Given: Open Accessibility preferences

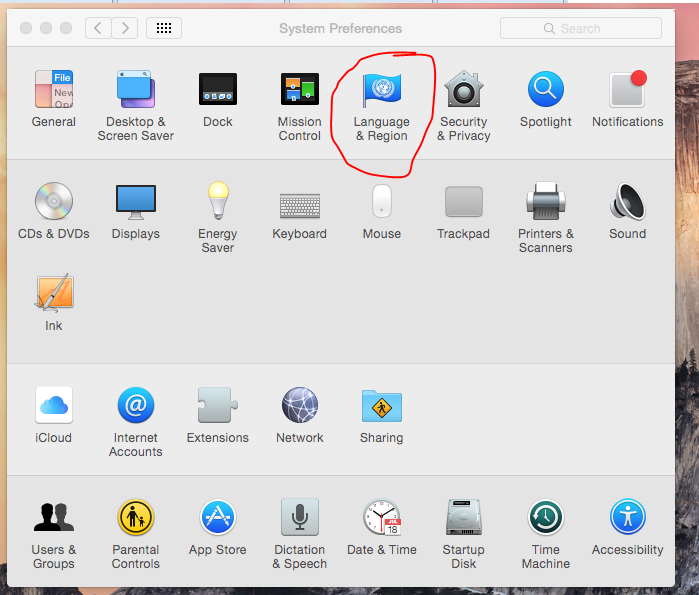Looking at the screenshot, I should [628, 517].
